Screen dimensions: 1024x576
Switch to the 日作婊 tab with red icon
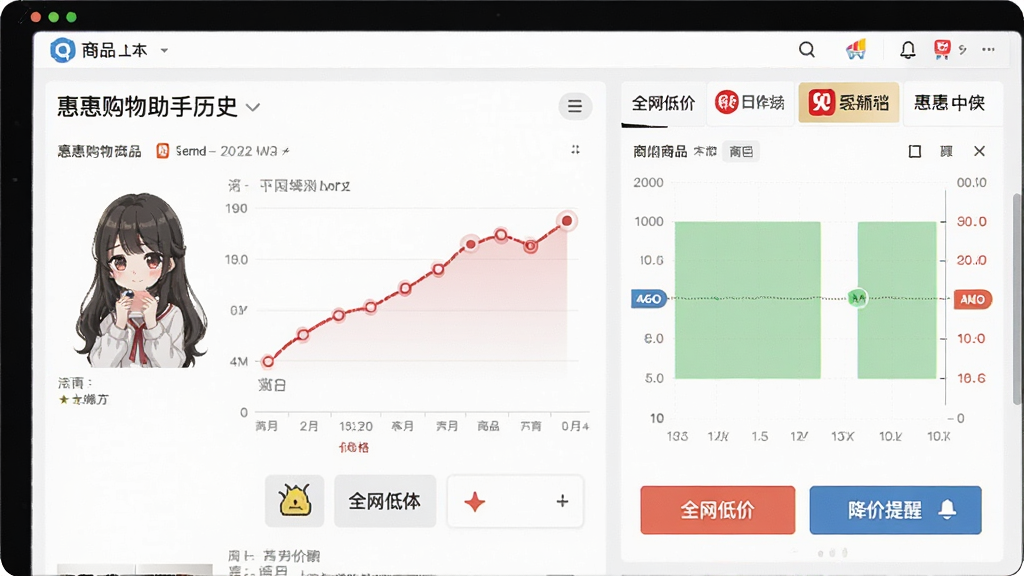(x=750, y=103)
